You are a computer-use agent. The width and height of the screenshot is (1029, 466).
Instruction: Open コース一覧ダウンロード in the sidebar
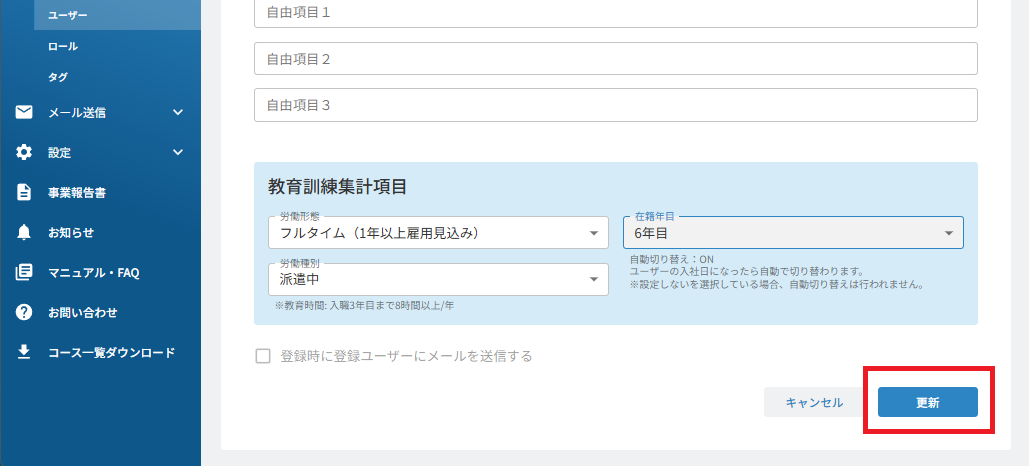pyautogui.click(x=100, y=352)
